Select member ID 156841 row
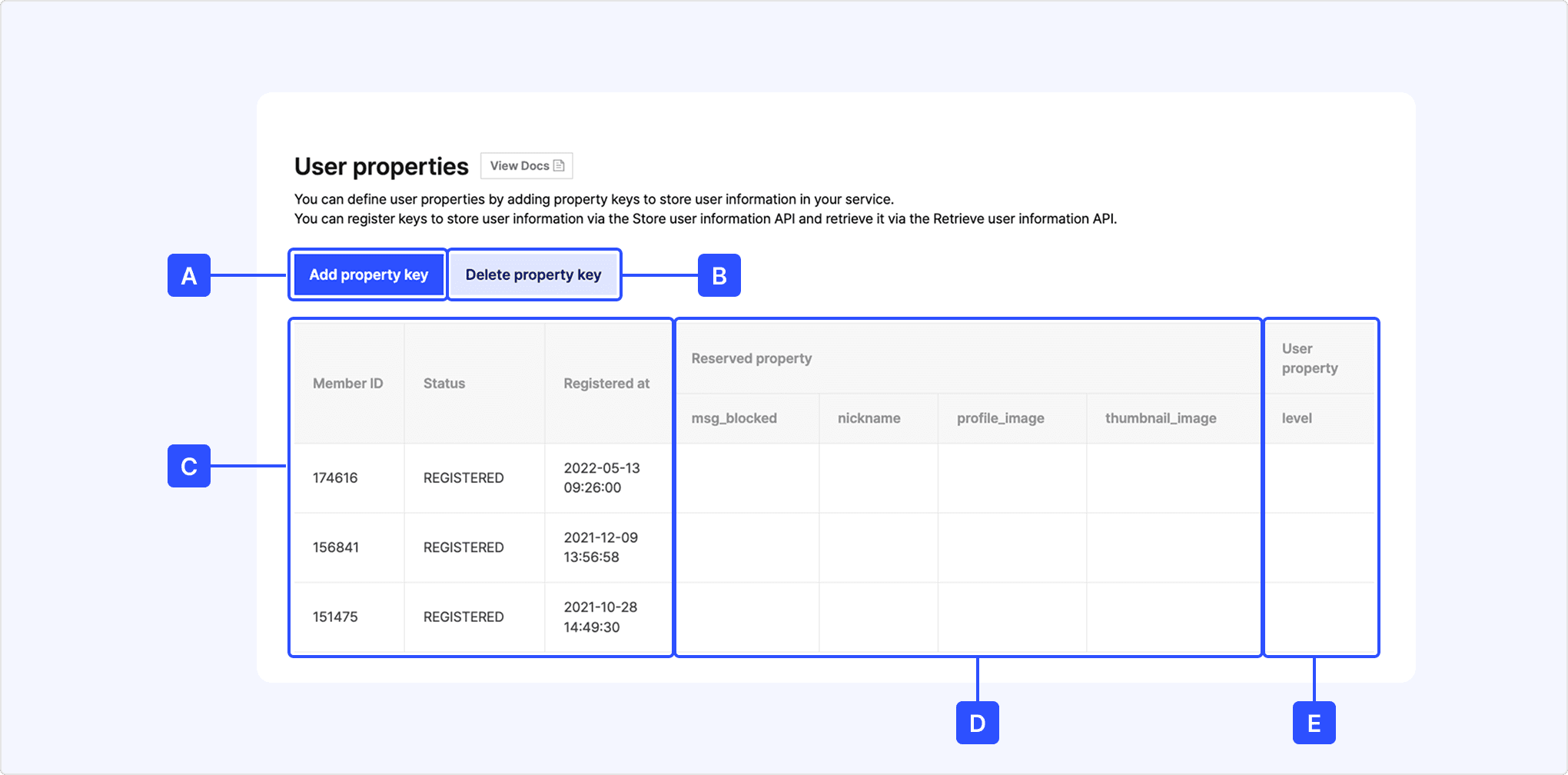The width and height of the screenshot is (1568, 775). point(336,547)
